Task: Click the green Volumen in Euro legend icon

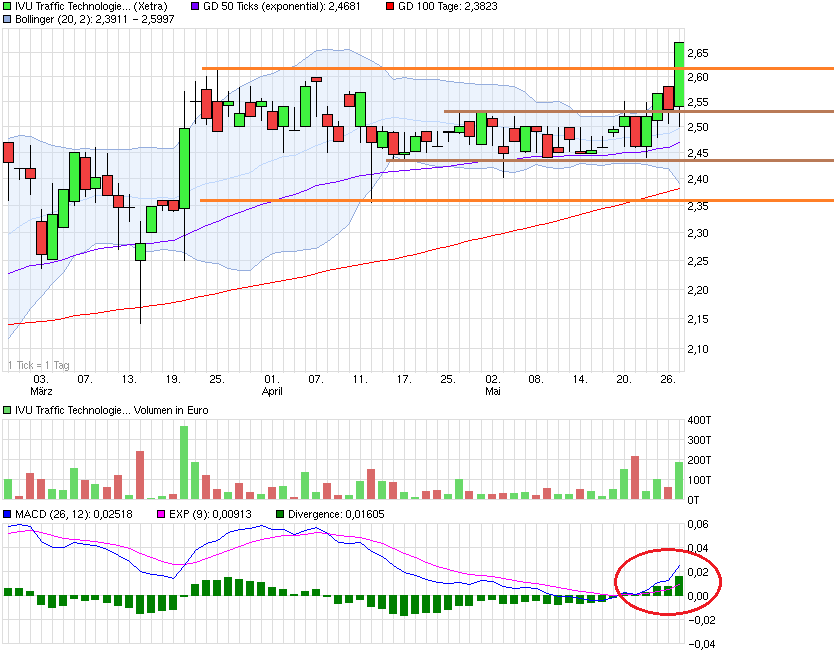Action: [x=9, y=412]
